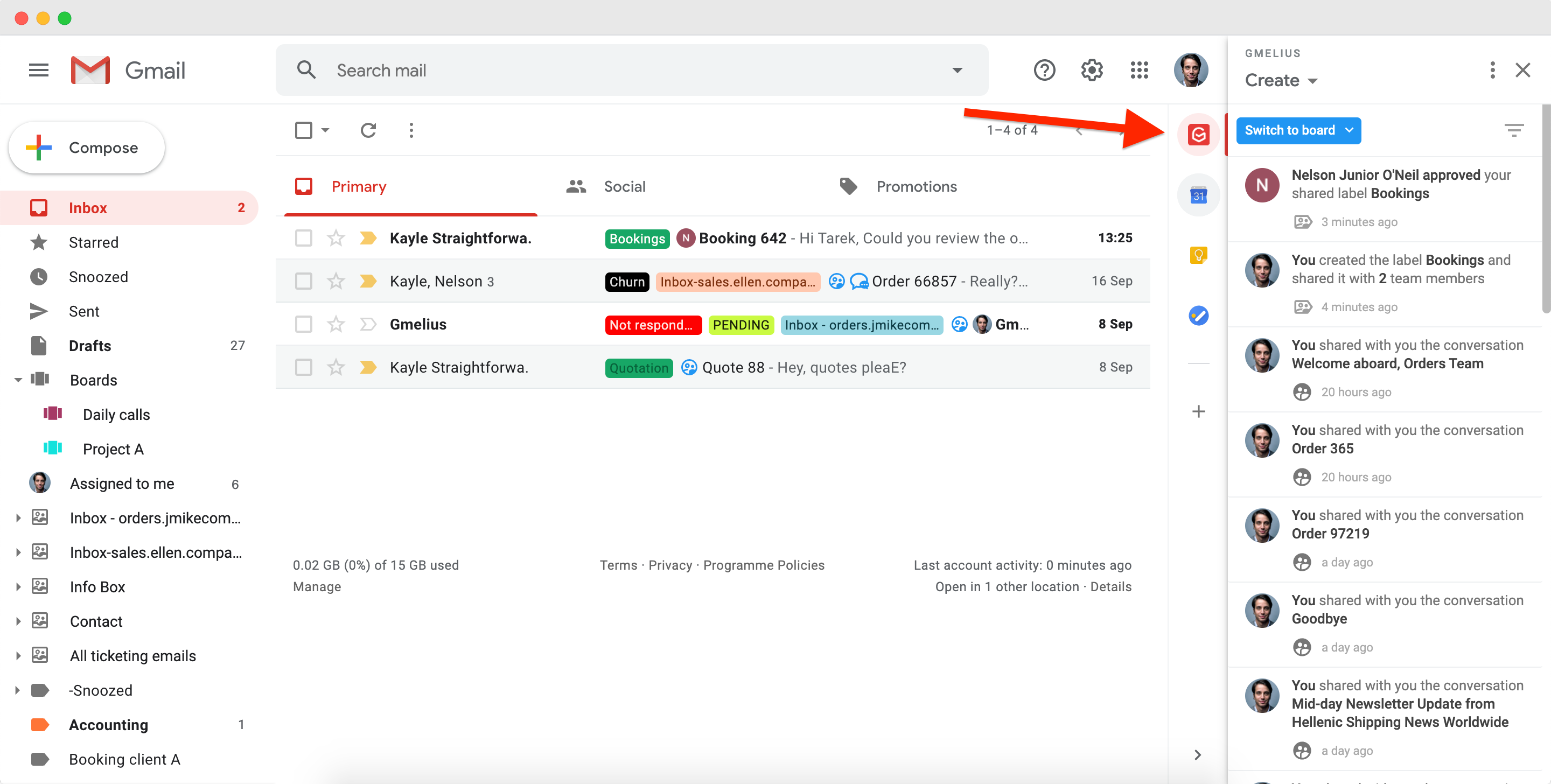The width and height of the screenshot is (1551, 784).
Task: Open the Gmelius activity filter icon
Action: [1514, 130]
